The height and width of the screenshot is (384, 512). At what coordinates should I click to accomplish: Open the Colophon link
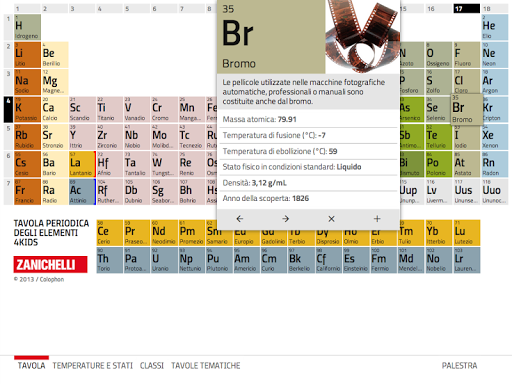[x=52, y=279]
